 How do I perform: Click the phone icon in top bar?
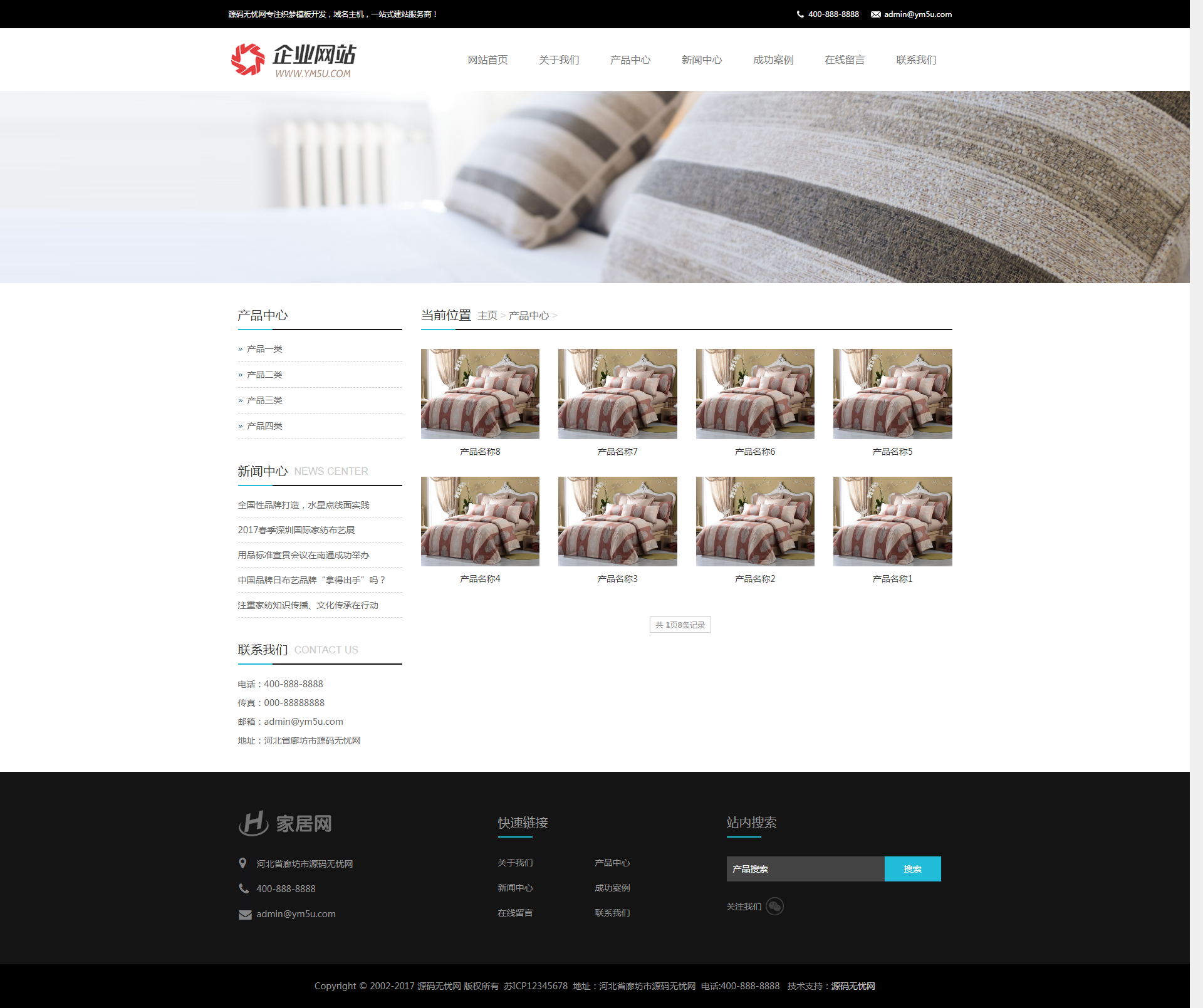click(x=800, y=14)
